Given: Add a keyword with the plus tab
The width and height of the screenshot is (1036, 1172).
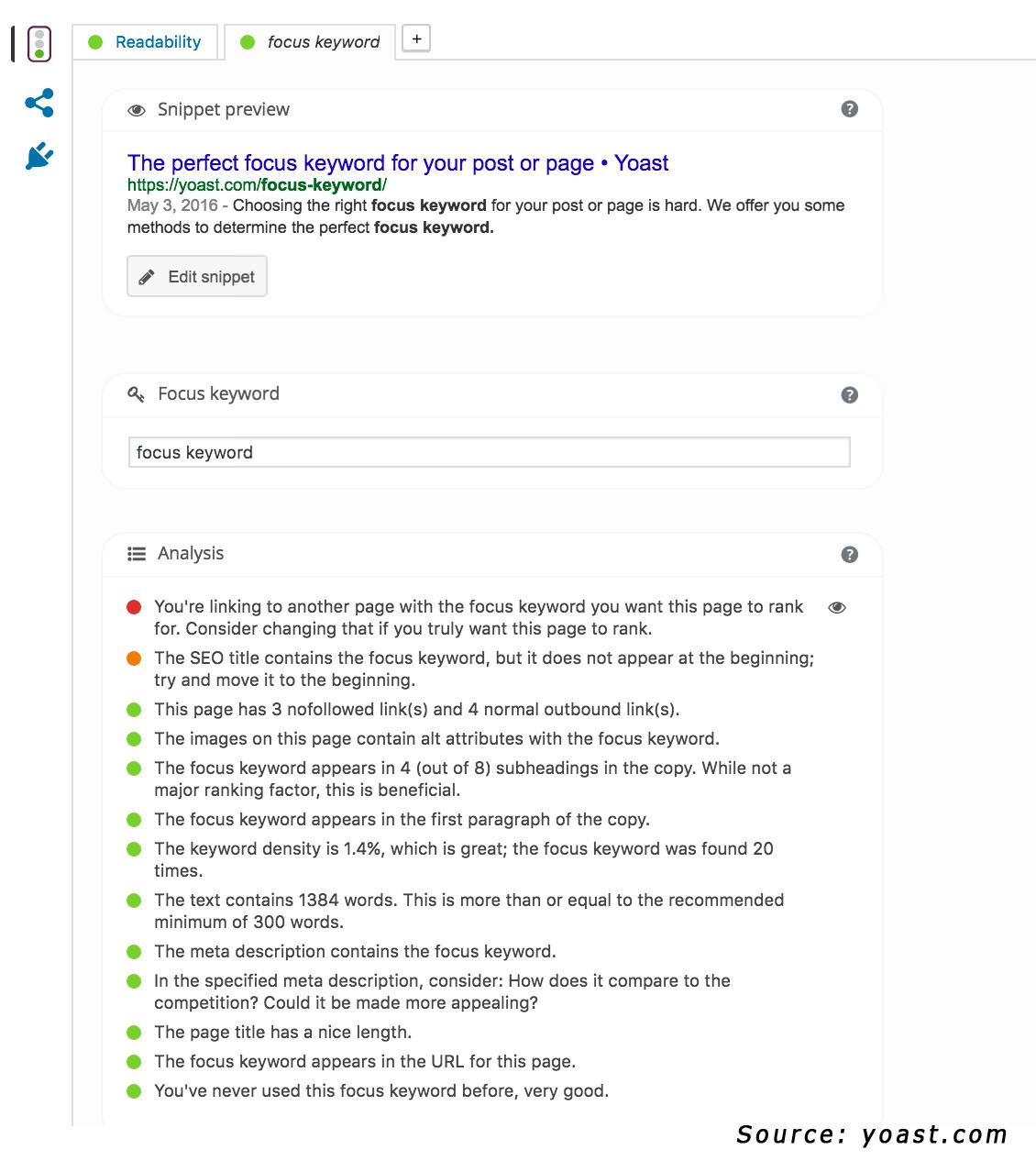Looking at the screenshot, I should [x=416, y=39].
